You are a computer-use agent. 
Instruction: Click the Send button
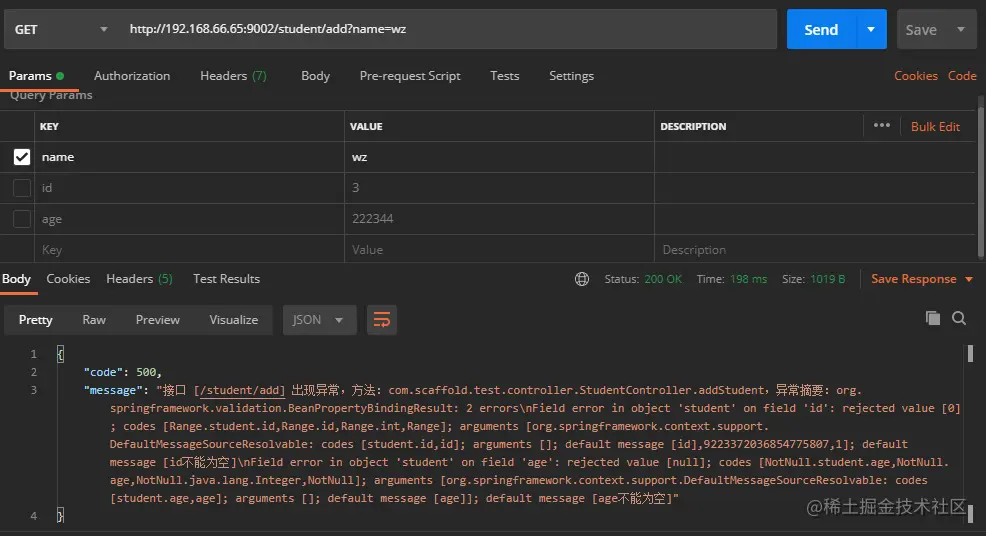coord(821,30)
